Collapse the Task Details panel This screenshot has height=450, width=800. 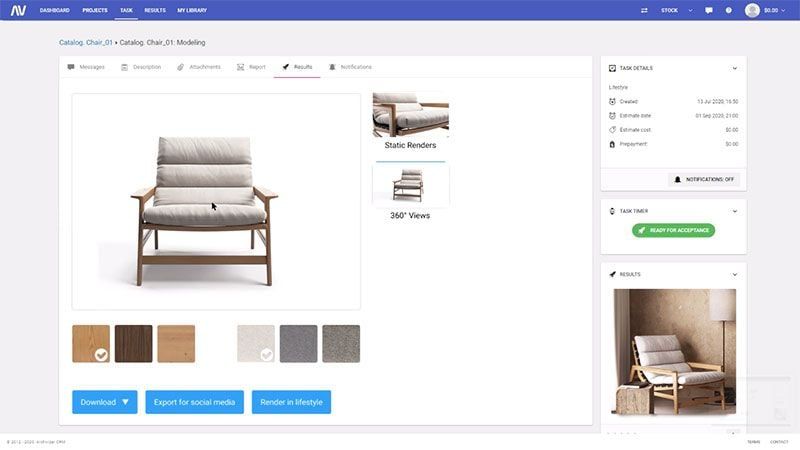(x=735, y=68)
